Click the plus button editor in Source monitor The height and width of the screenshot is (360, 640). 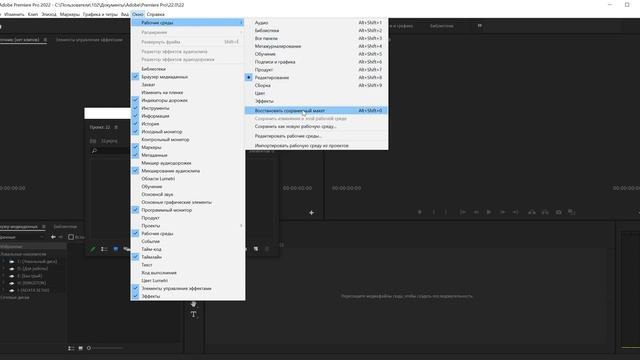(311, 213)
